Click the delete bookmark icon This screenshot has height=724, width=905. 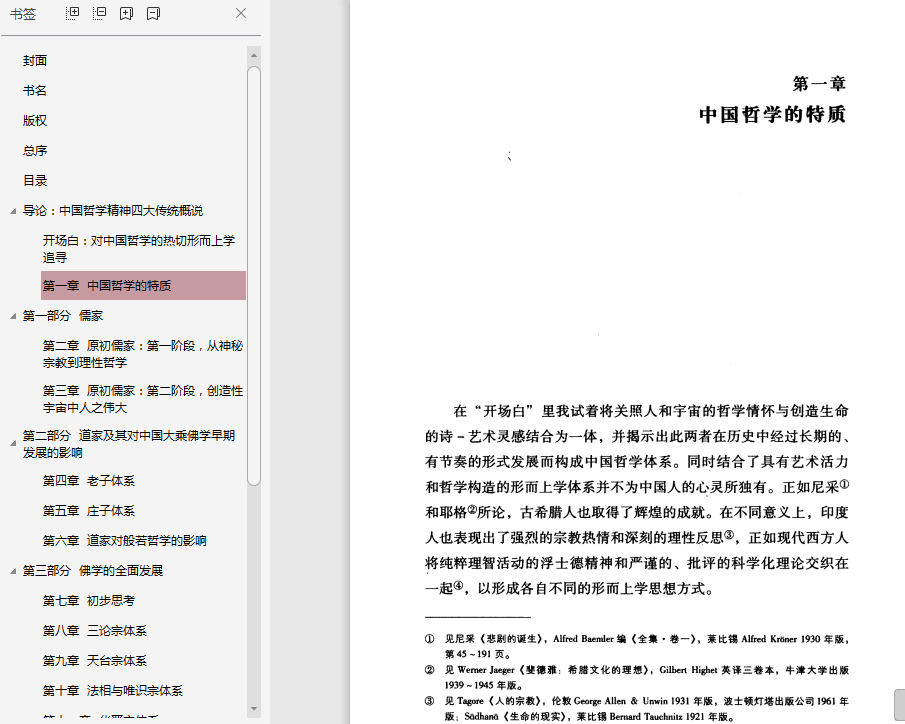153,13
